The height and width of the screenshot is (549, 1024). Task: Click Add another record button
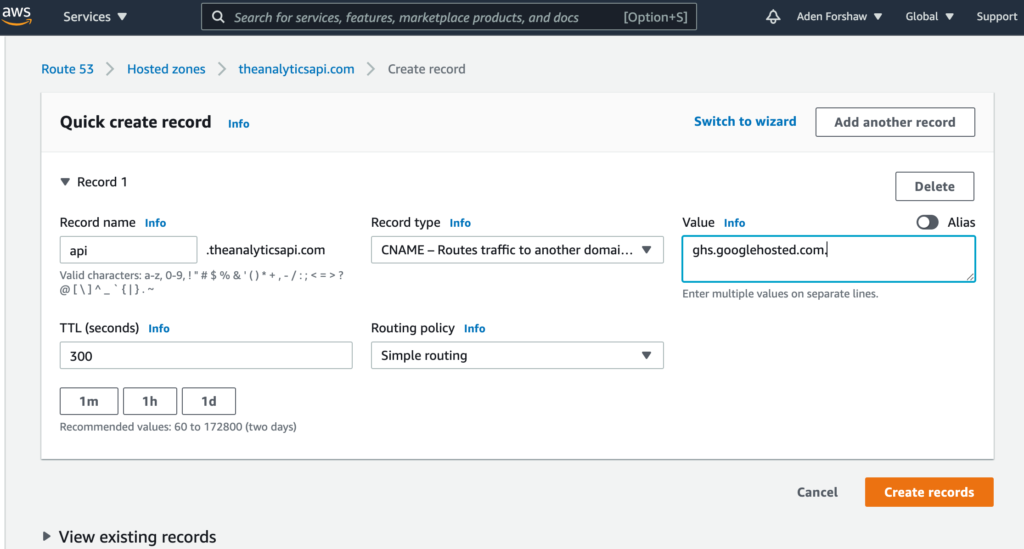(x=894, y=122)
